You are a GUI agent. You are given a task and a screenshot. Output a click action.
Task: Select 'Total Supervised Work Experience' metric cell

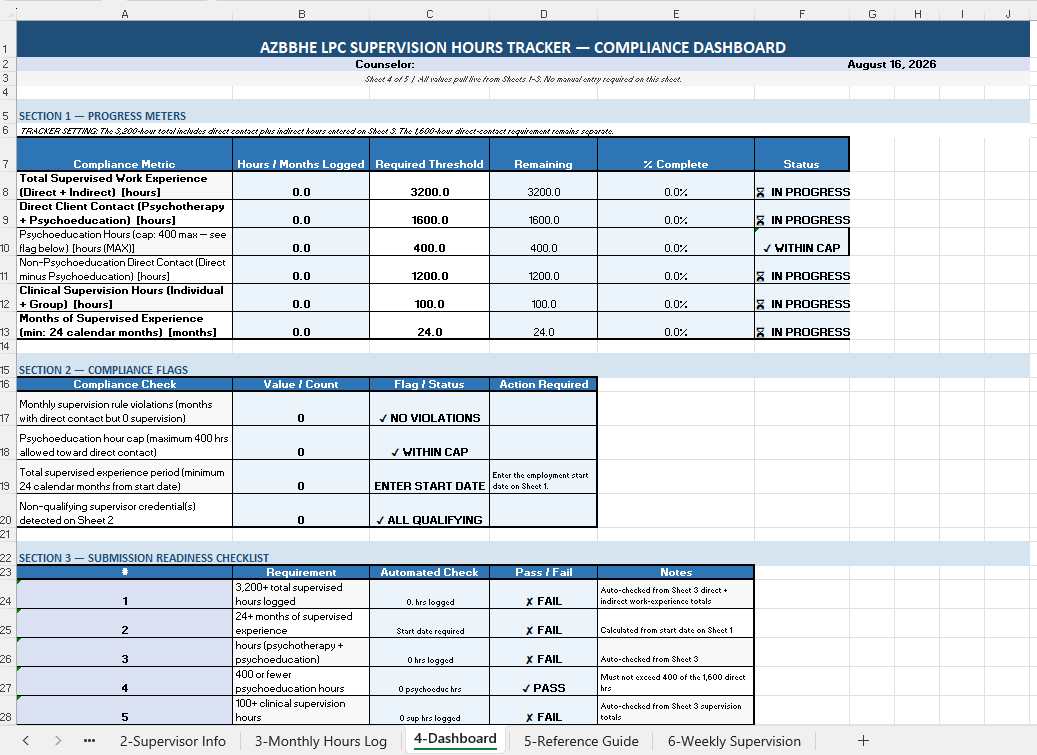pyautogui.click(x=124, y=186)
